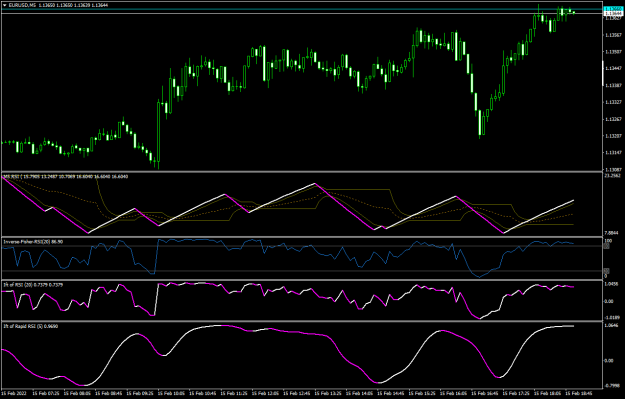Click the 15 Feb 16:05 time label

coord(454,393)
